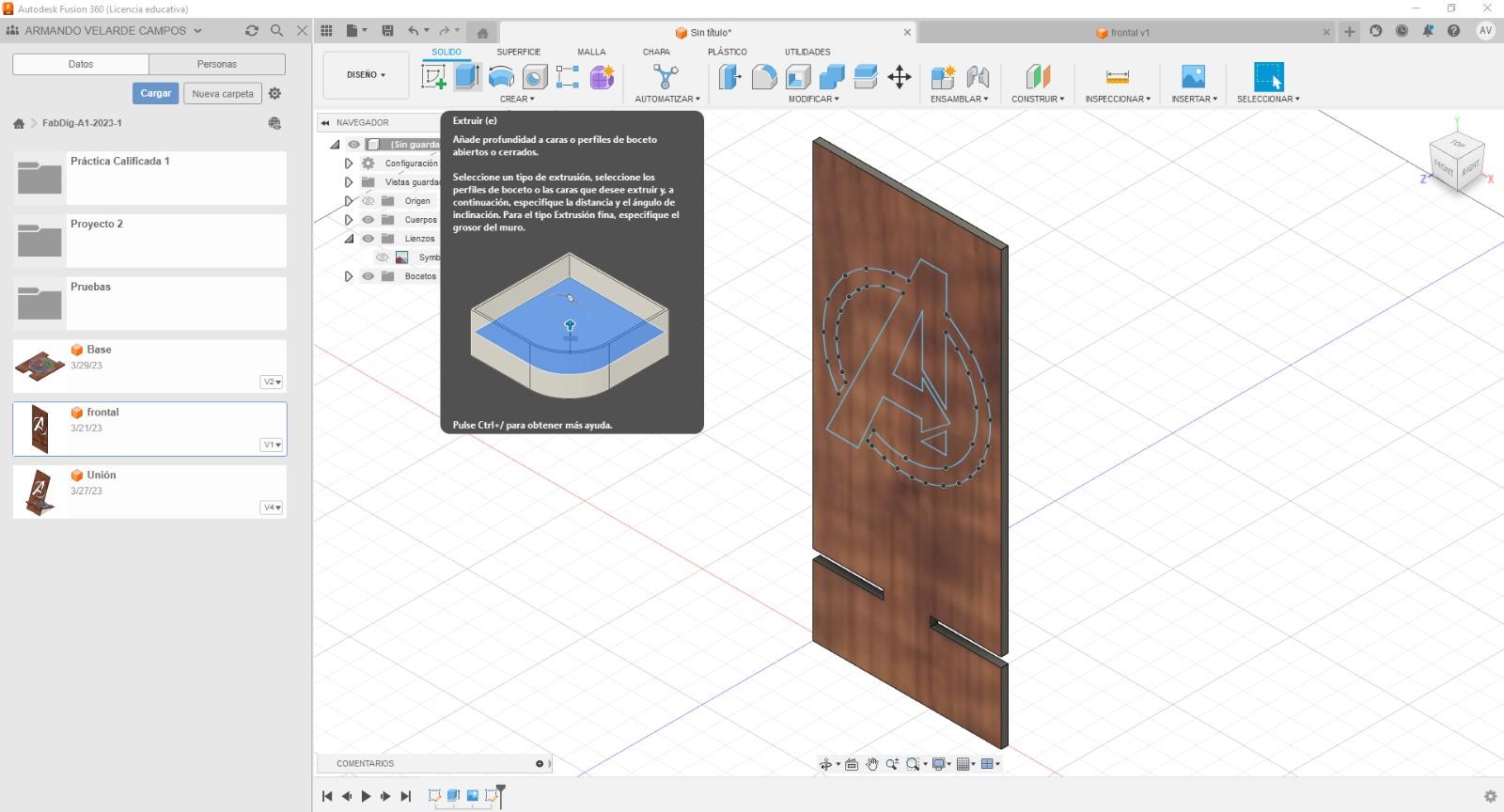The image size is (1504, 812).
Task: Open the Base file version V2 dropdown
Action: coord(272,382)
